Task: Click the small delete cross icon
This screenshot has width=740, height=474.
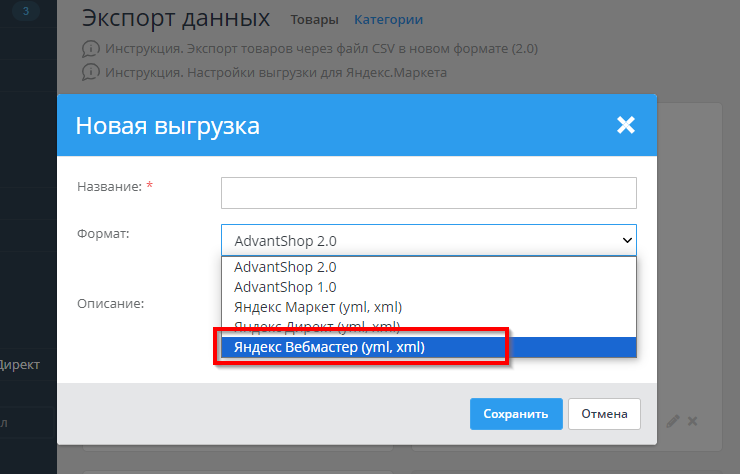Action: pos(692,421)
